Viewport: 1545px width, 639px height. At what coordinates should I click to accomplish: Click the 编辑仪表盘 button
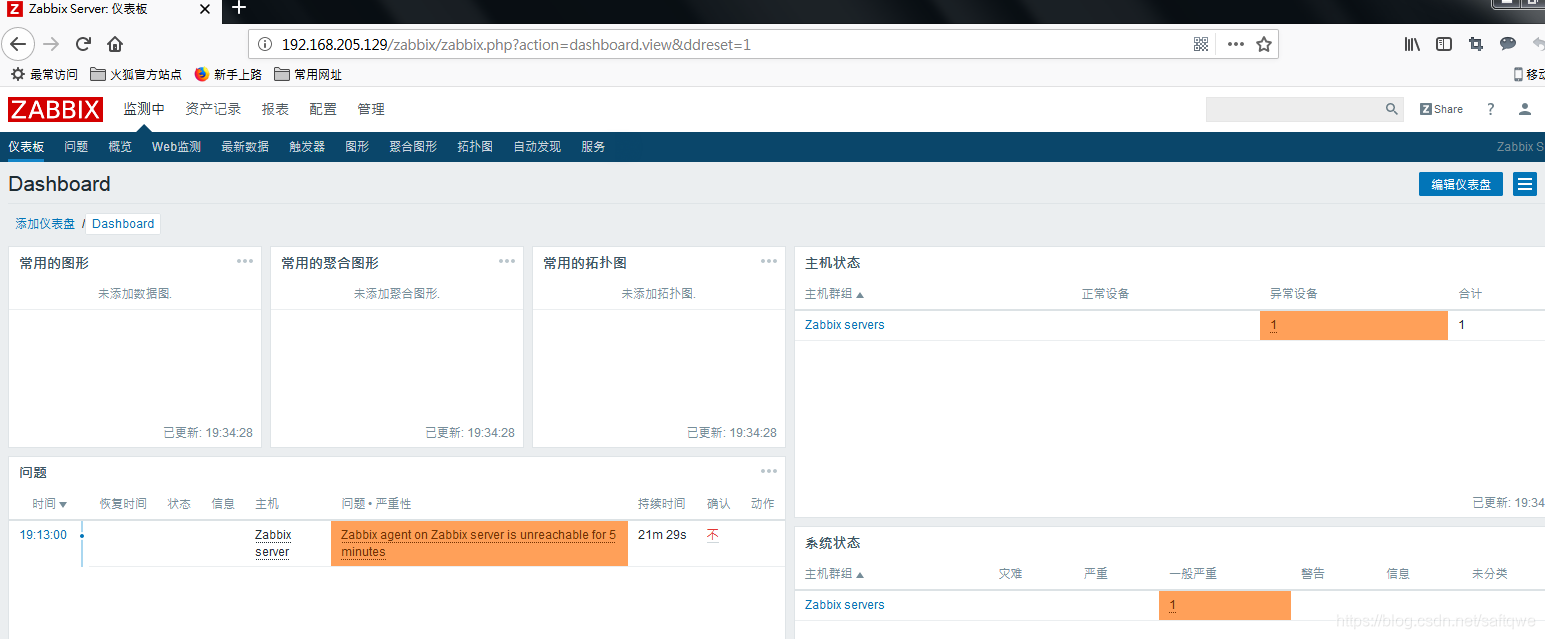1461,184
